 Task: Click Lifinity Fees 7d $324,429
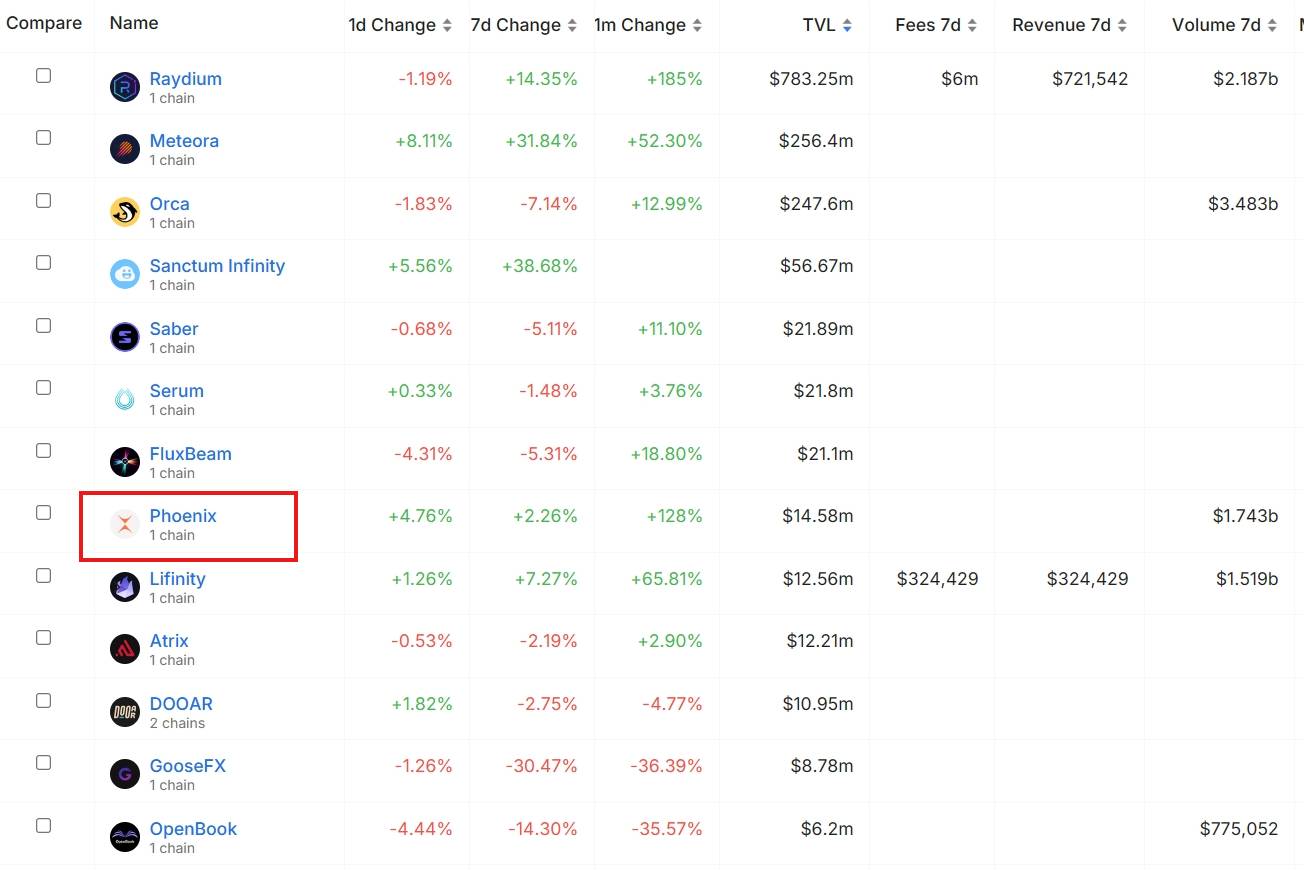pyautogui.click(x=938, y=579)
